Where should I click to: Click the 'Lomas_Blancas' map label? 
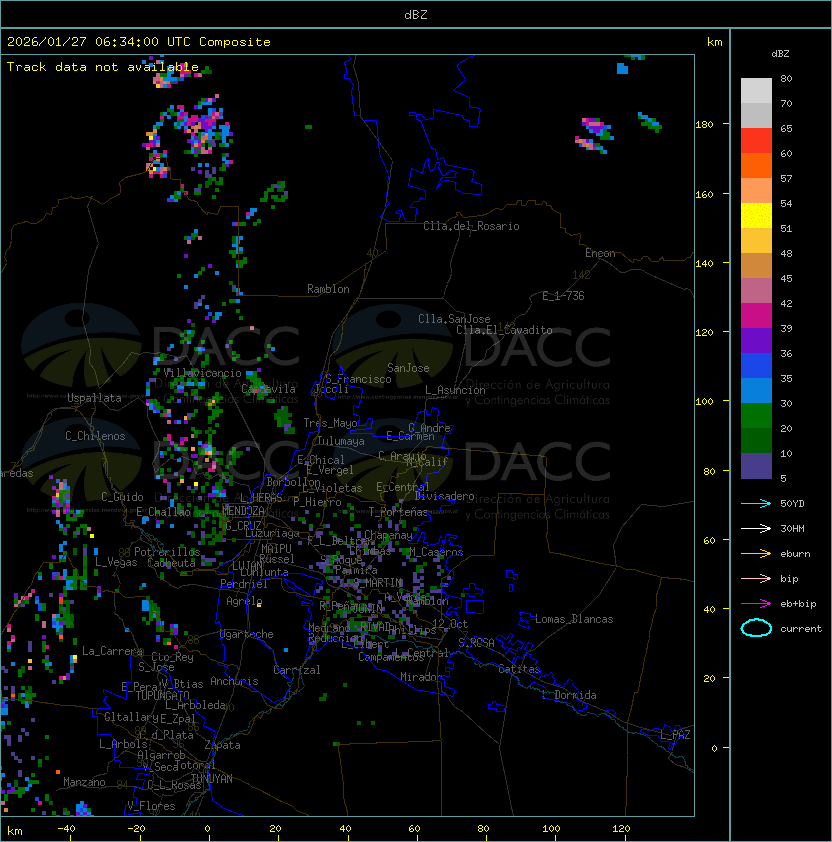tap(574, 619)
